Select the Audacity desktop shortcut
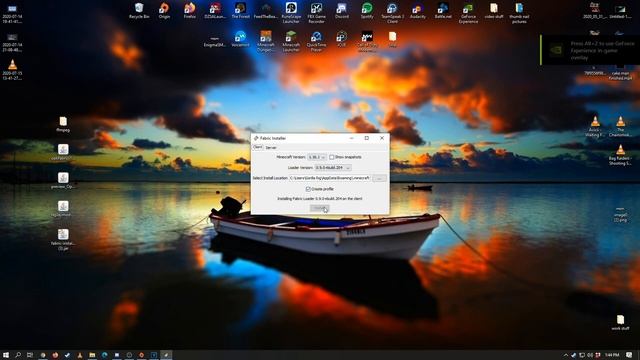This screenshot has width=640, height=360. point(418,11)
